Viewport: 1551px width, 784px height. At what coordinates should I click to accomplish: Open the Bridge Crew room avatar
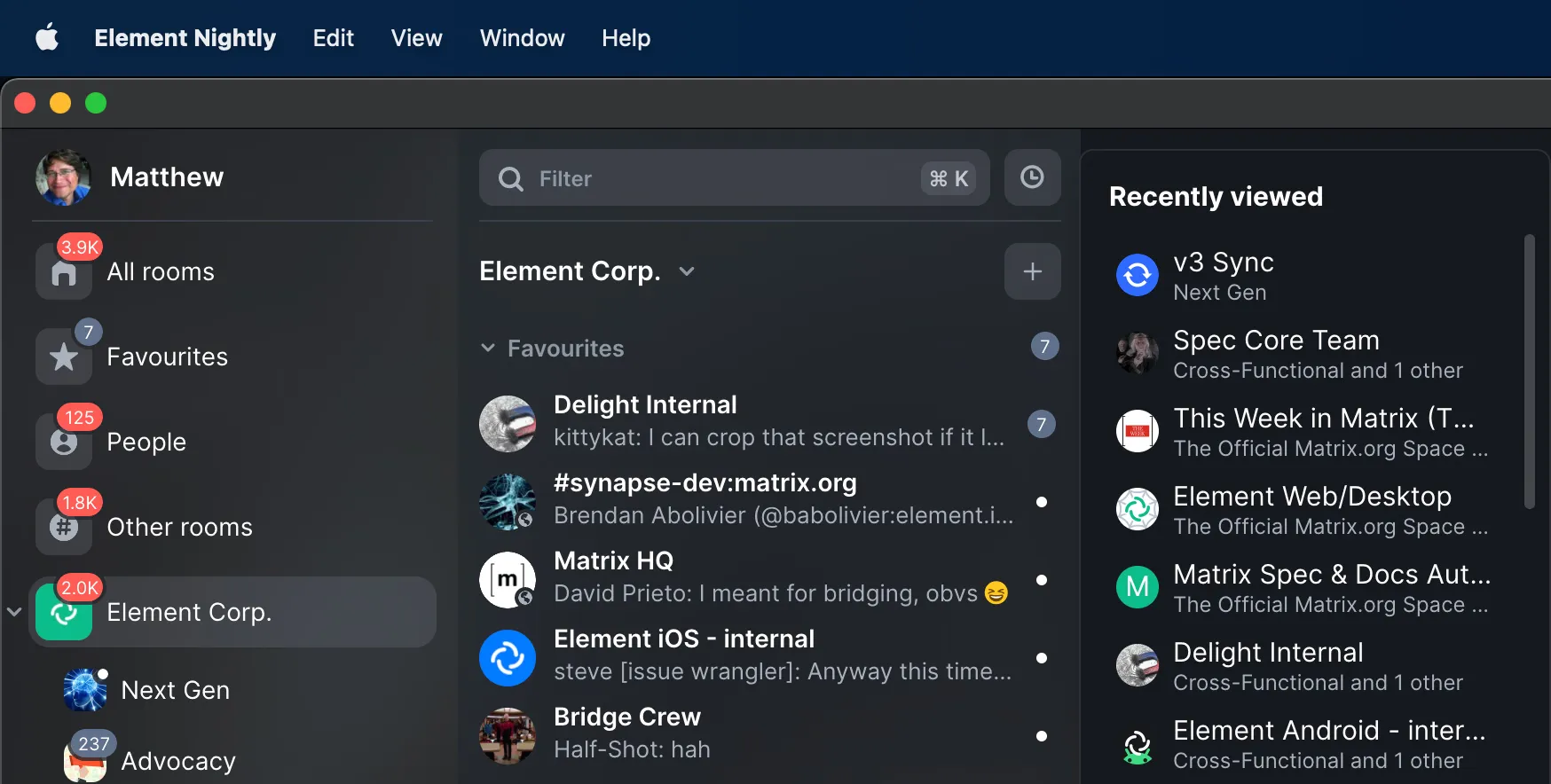point(508,736)
